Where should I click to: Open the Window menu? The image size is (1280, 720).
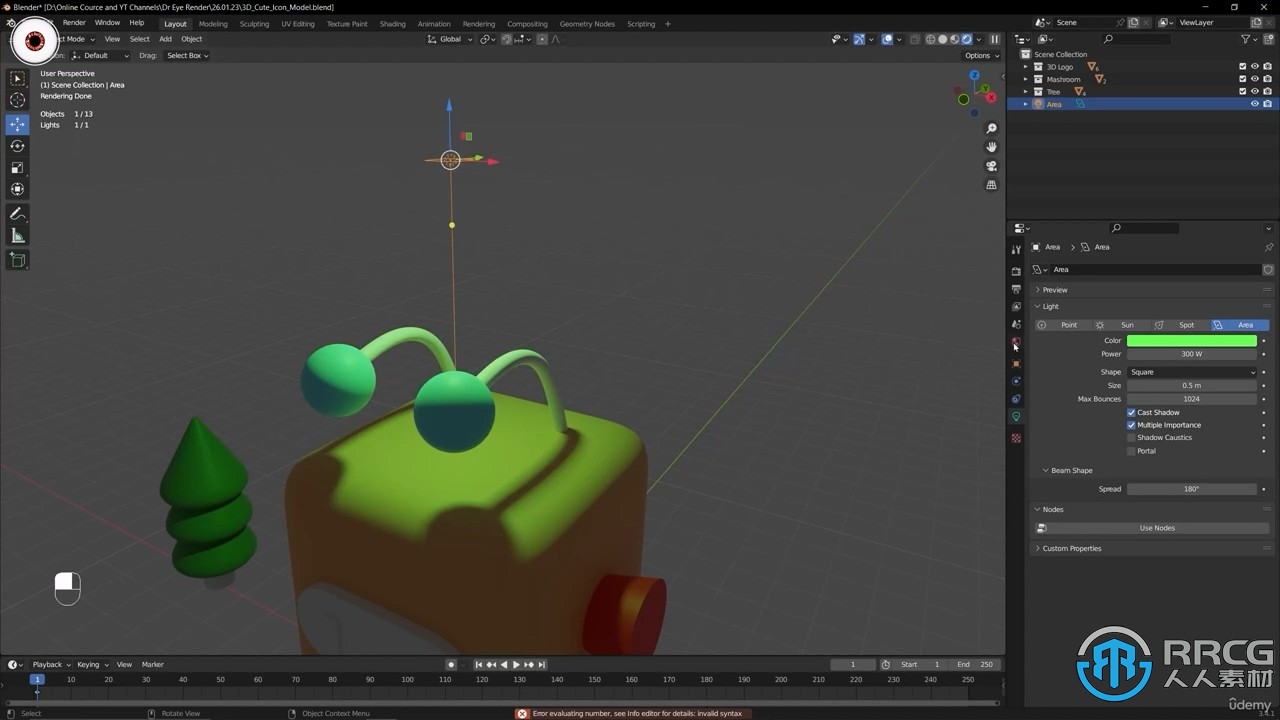pos(107,23)
